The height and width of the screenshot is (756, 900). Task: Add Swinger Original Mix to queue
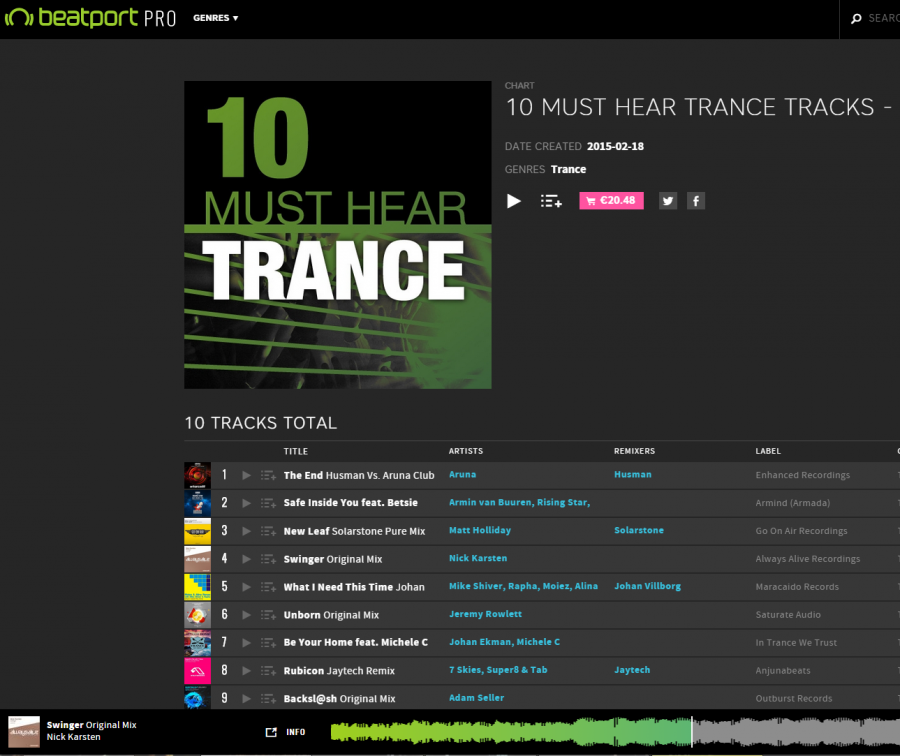point(268,559)
